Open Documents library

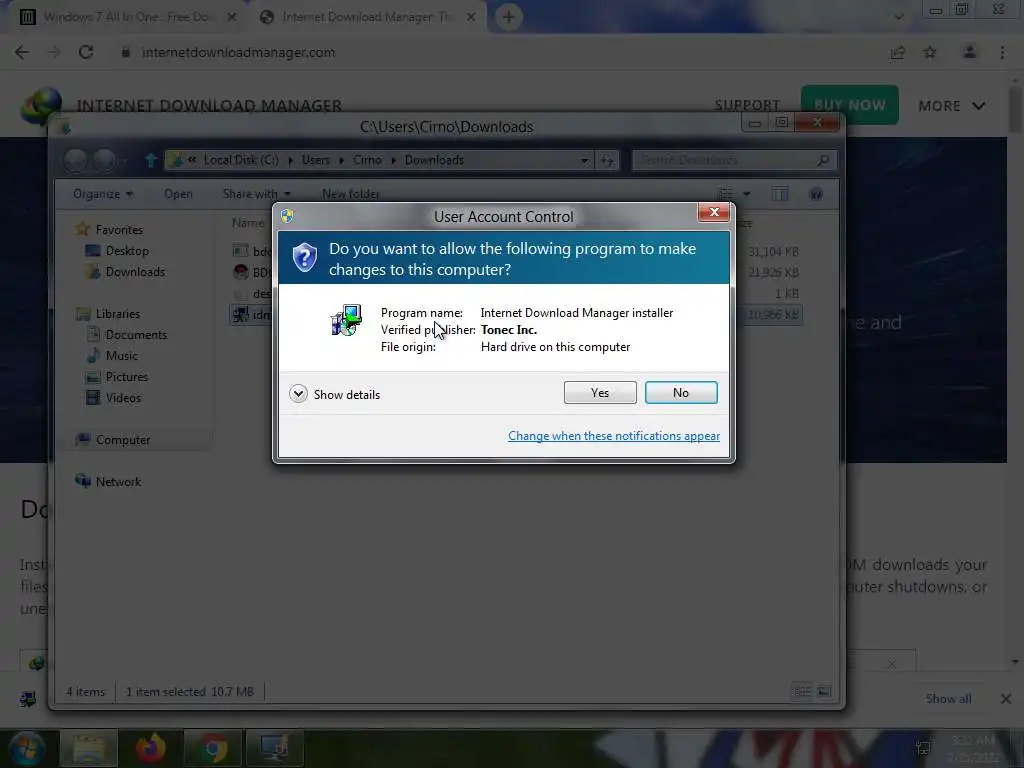136,334
